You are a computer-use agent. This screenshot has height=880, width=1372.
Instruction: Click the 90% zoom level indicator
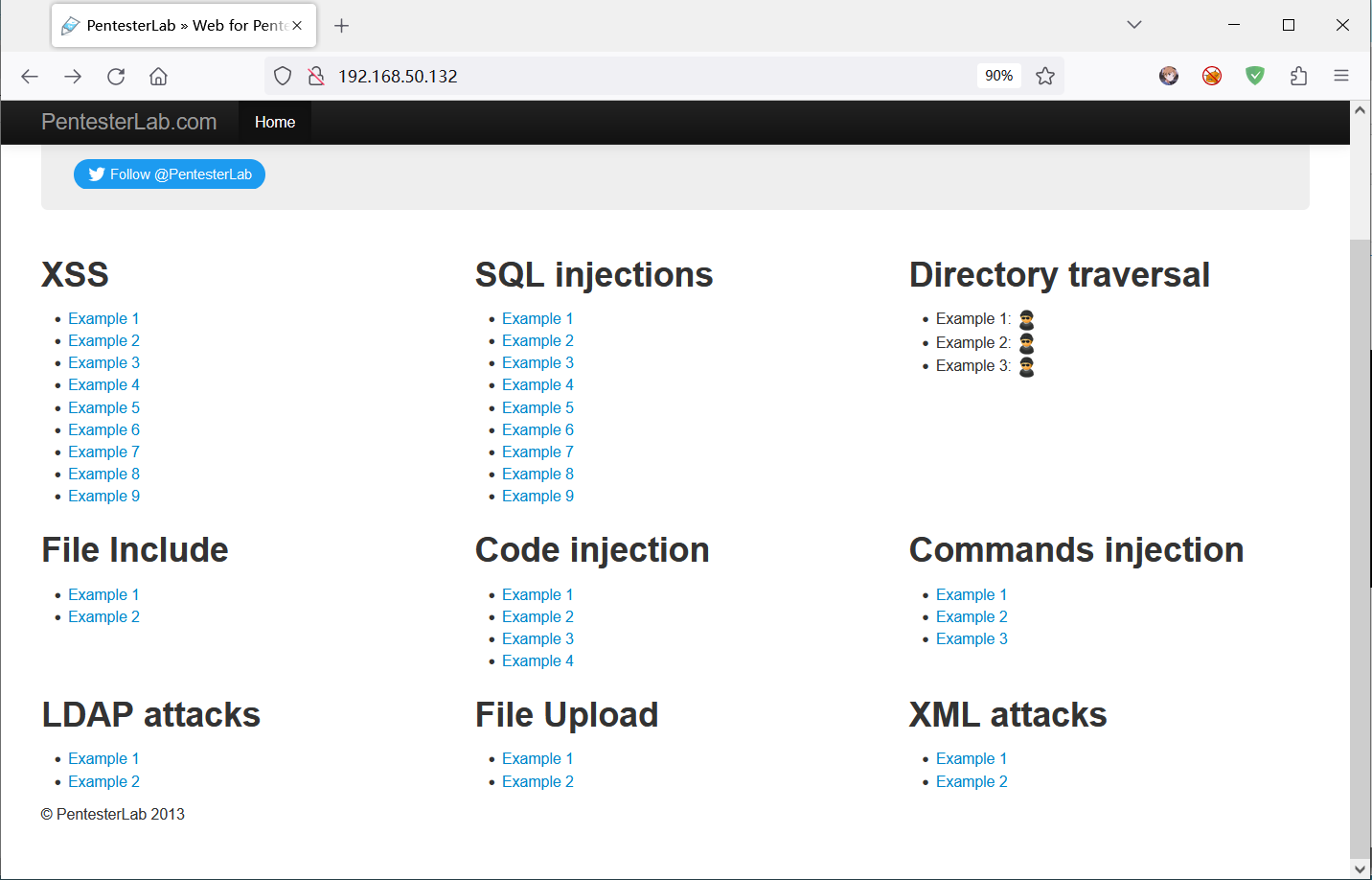[999, 76]
